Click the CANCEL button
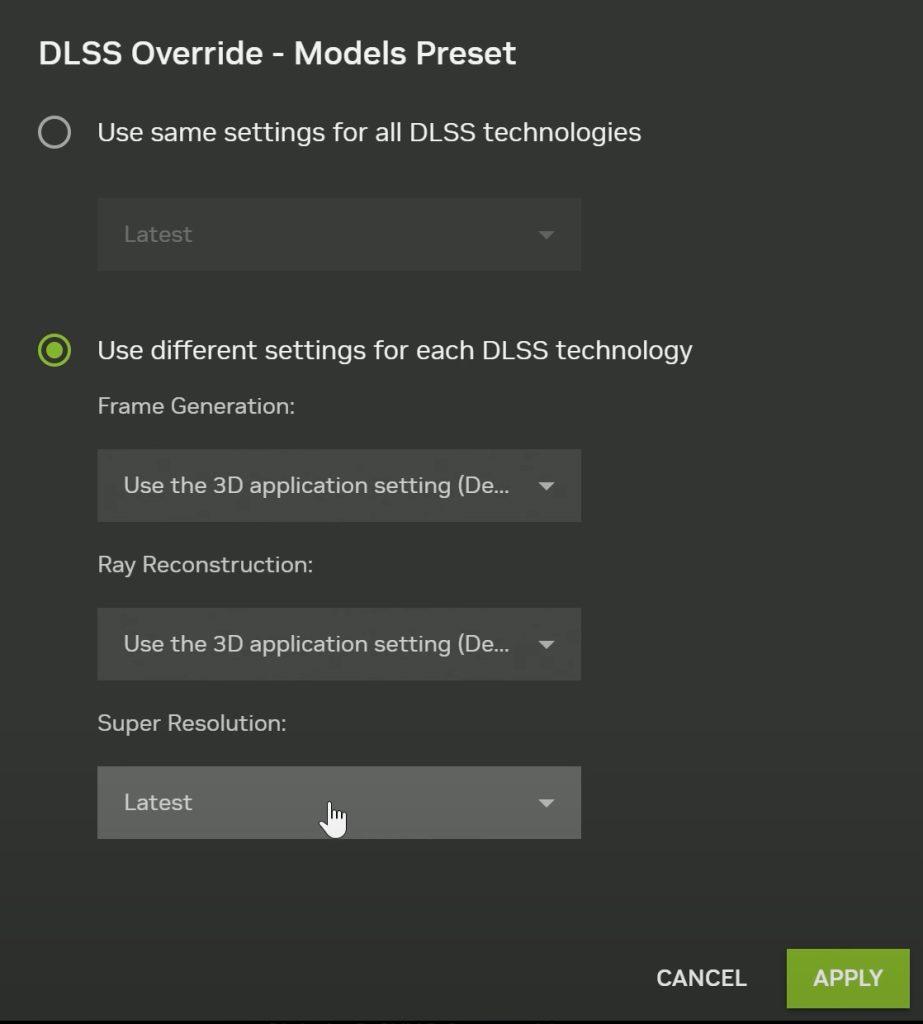Screen dimensions: 923x1024 click(x=702, y=978)
